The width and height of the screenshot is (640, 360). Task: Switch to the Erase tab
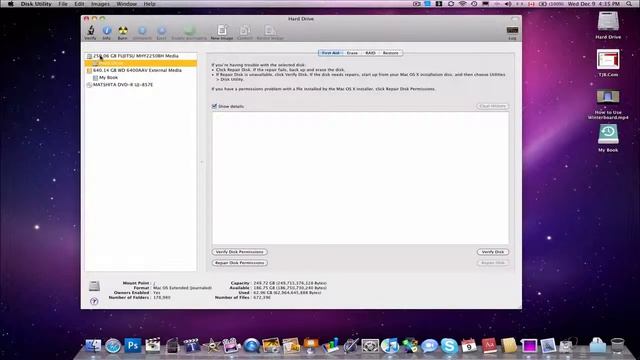(352, 53)
